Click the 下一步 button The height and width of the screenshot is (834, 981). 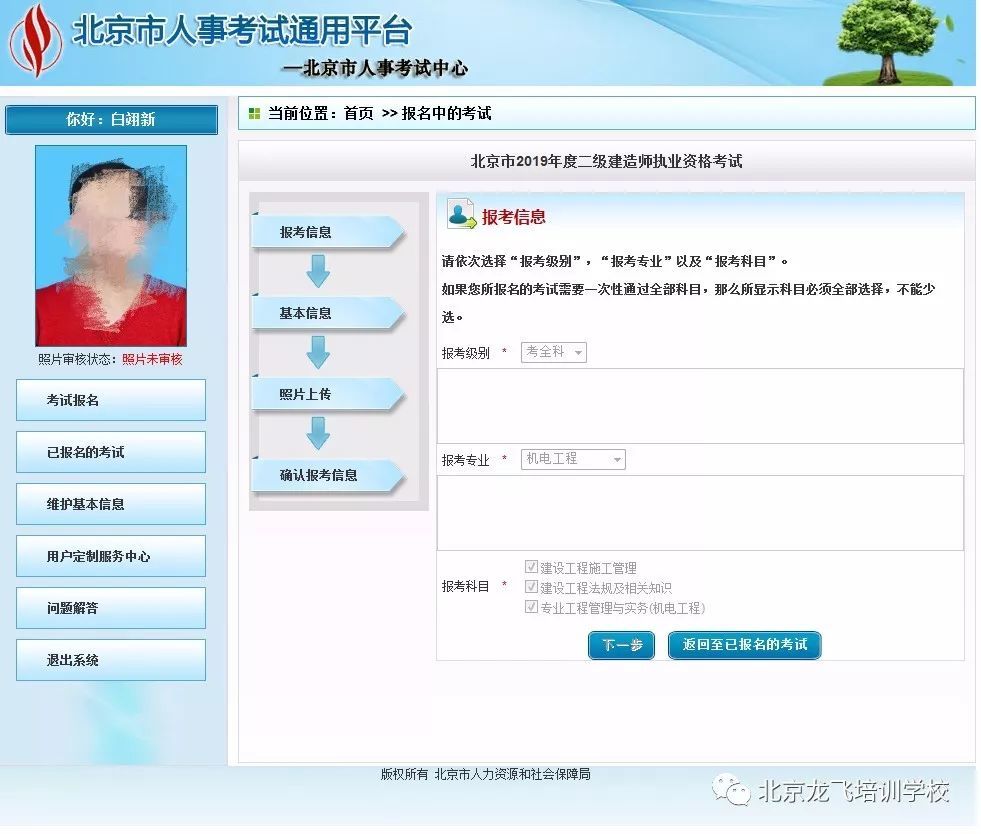point(621,645)
